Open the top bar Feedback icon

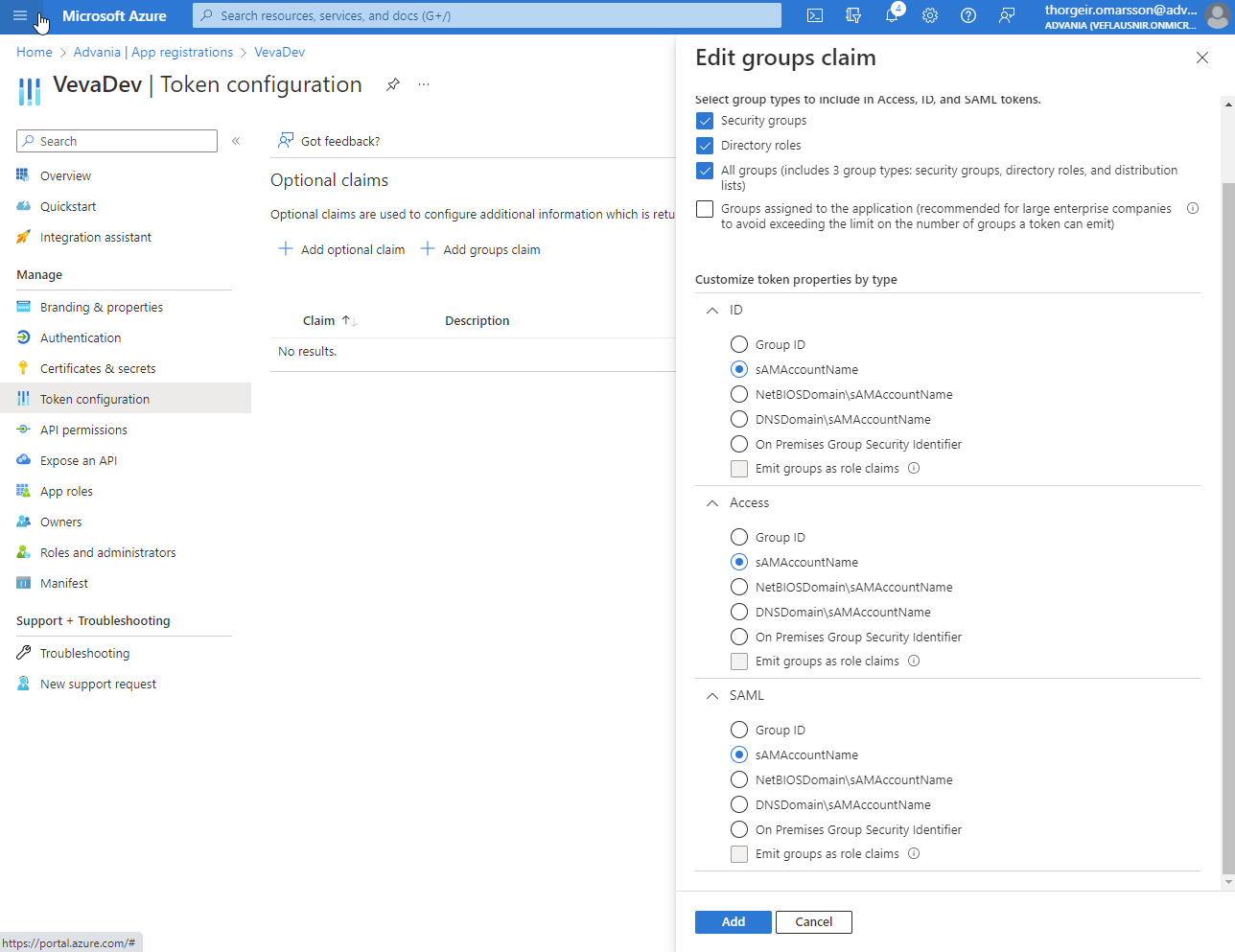1007,15
